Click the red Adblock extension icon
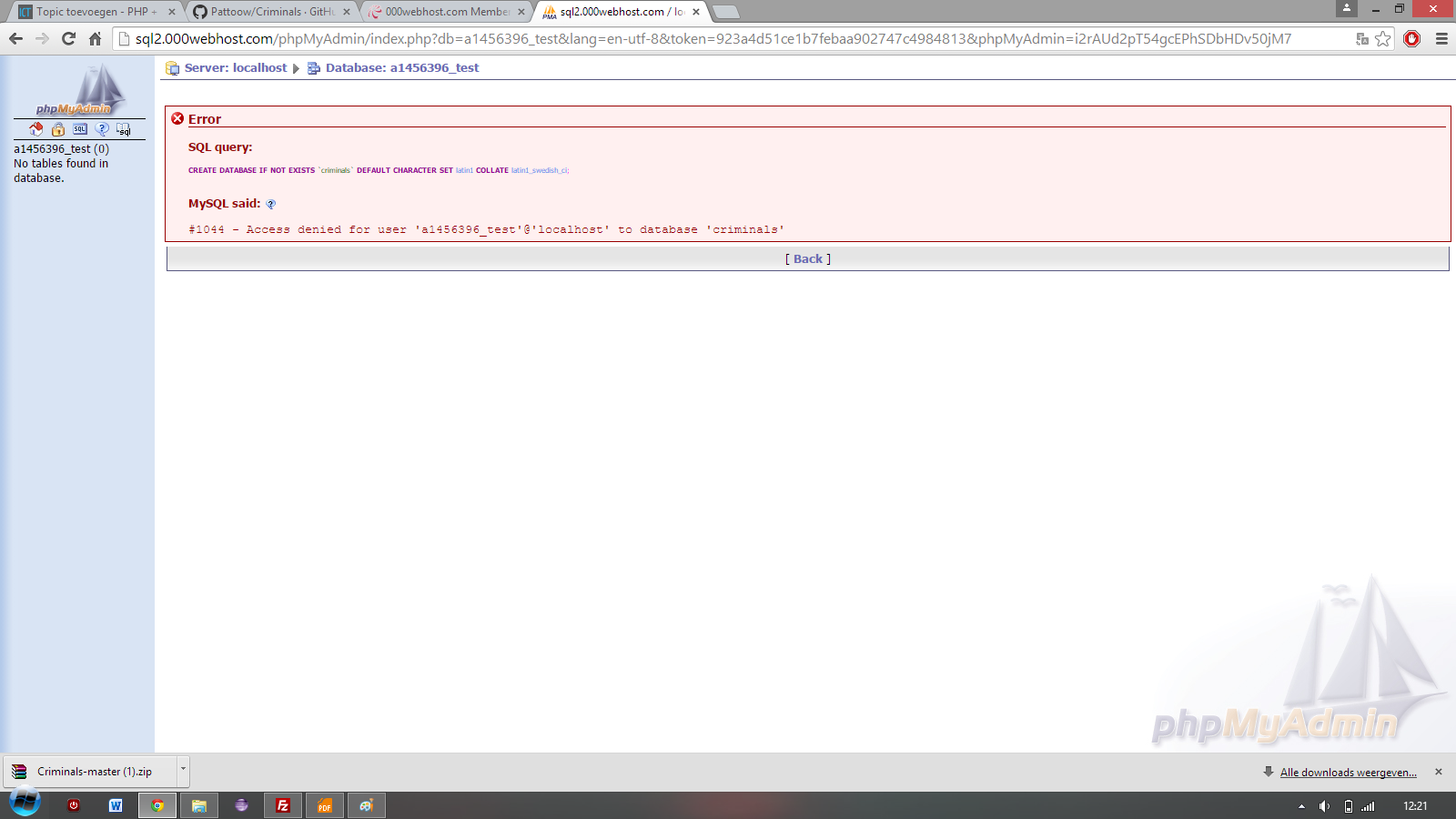Viewport: 1456px width, 819px height. [1411, 38]
